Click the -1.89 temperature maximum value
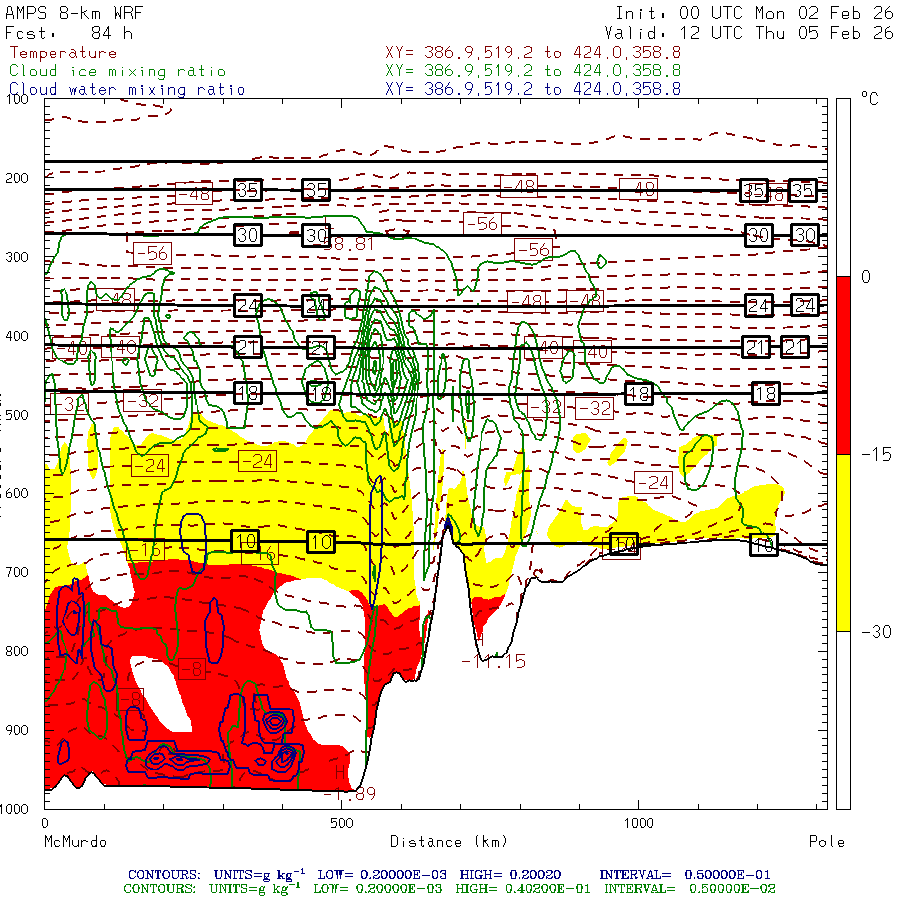Screen dimensions: 900x900 tap(350, 794)
